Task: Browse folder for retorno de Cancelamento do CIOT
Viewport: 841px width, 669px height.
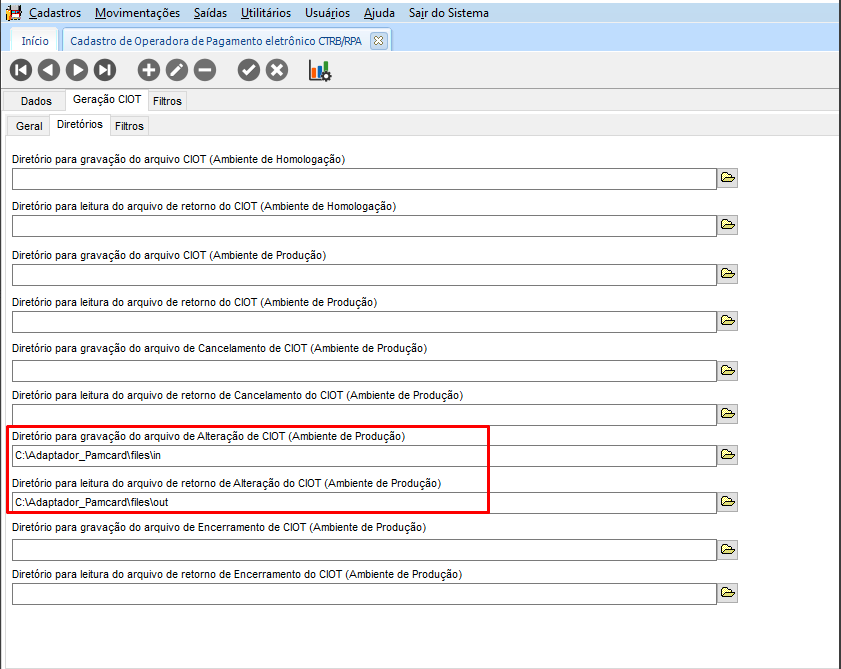Action: point(728,414)
